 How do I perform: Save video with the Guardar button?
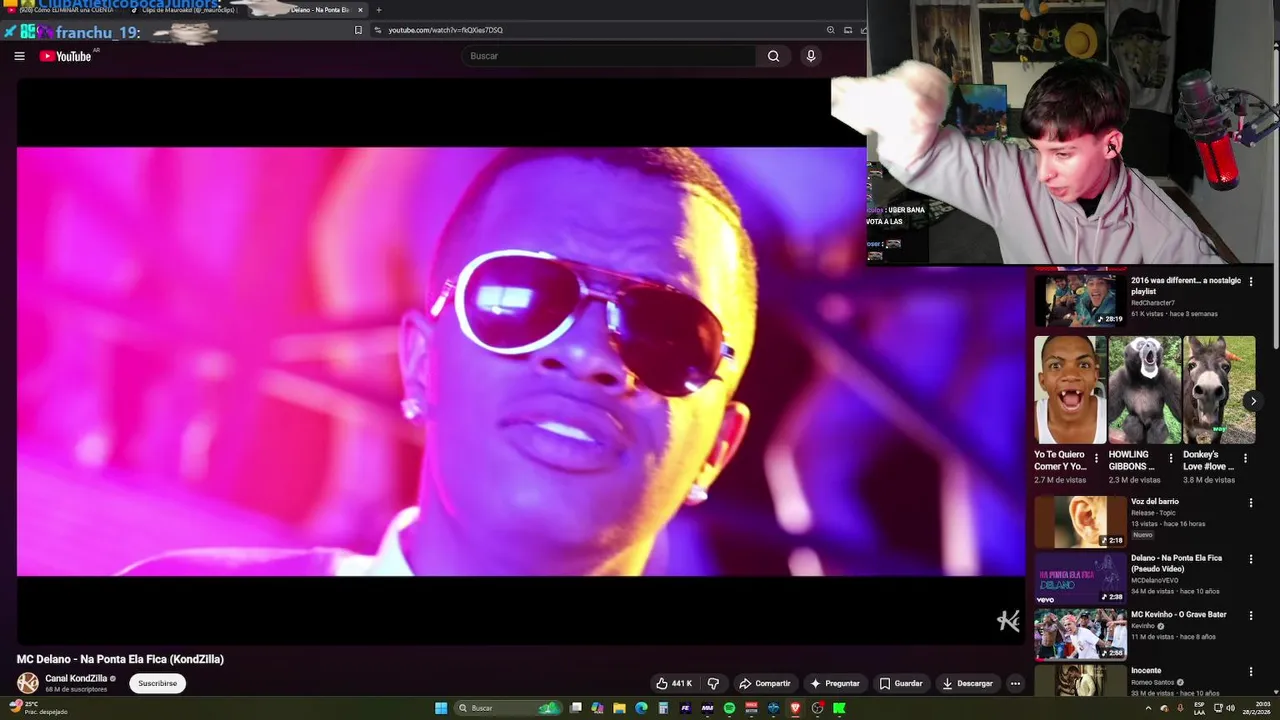(x=901, y=684)
